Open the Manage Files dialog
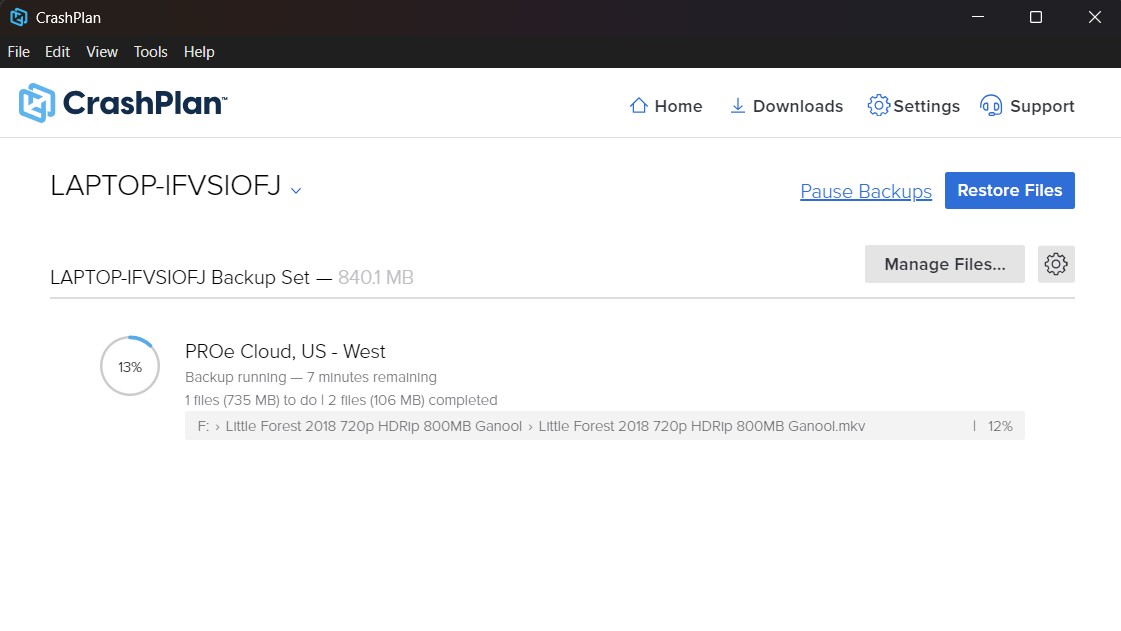Image resolution: width=1121 pixels, height=631 pixels. [944, 264]
